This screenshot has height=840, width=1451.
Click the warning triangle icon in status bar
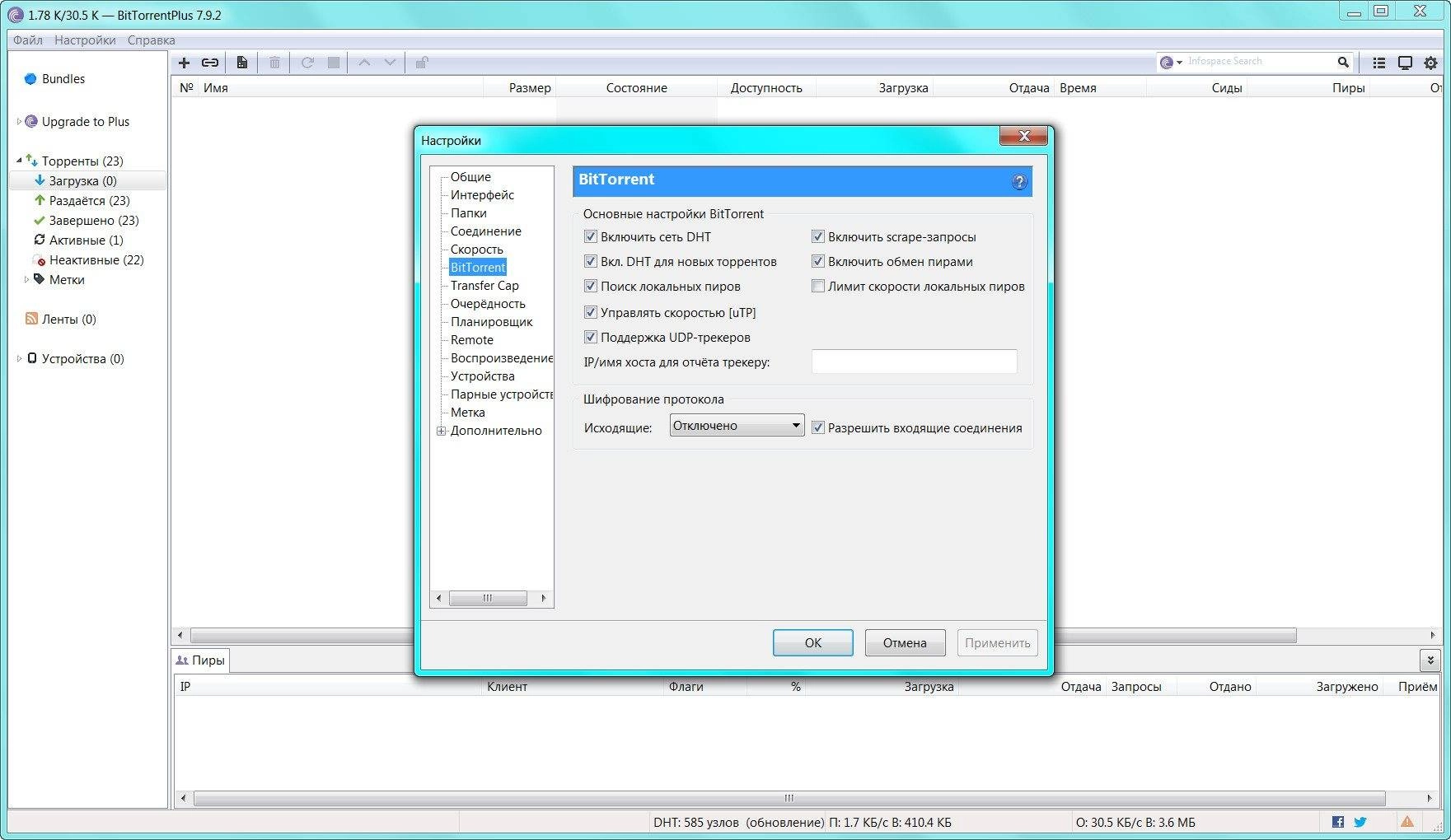point(1407,822)
